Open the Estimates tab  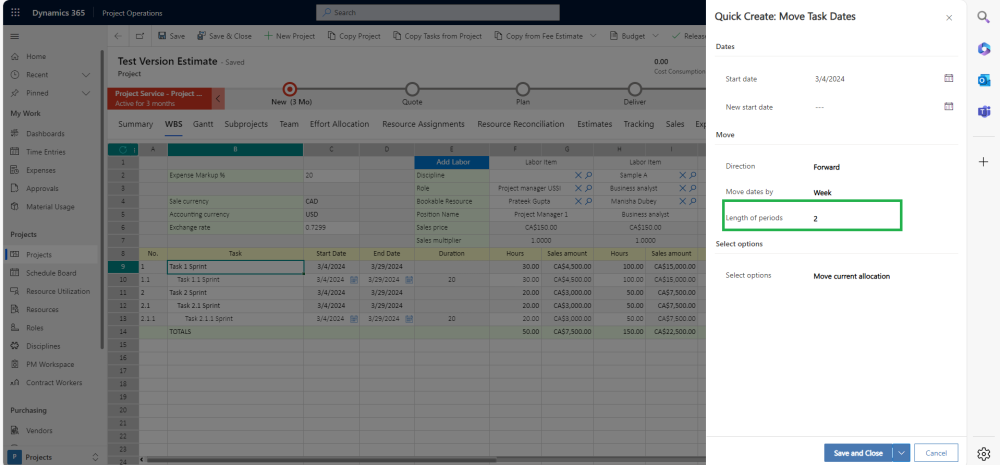pos(594,124)
